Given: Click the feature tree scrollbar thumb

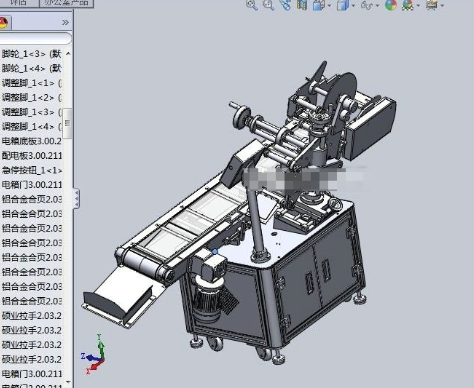Looking at the screenshot, I should tap(68, 123).
